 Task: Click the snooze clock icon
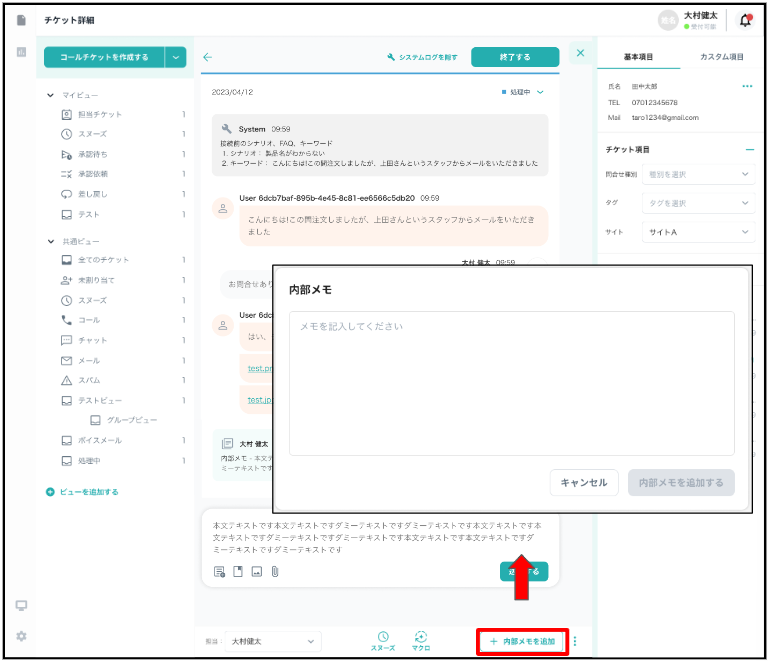[x=383, y=636]
